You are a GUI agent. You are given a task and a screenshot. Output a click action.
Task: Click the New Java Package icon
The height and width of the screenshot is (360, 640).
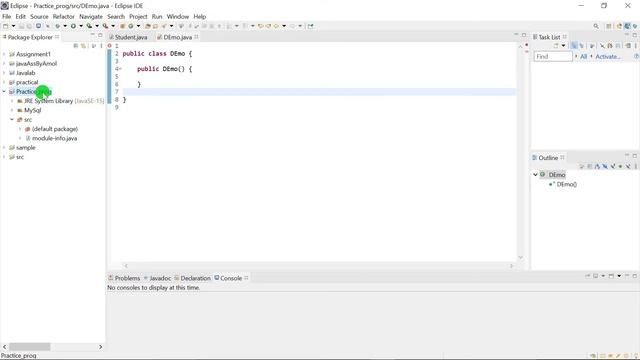pos(122,26)
